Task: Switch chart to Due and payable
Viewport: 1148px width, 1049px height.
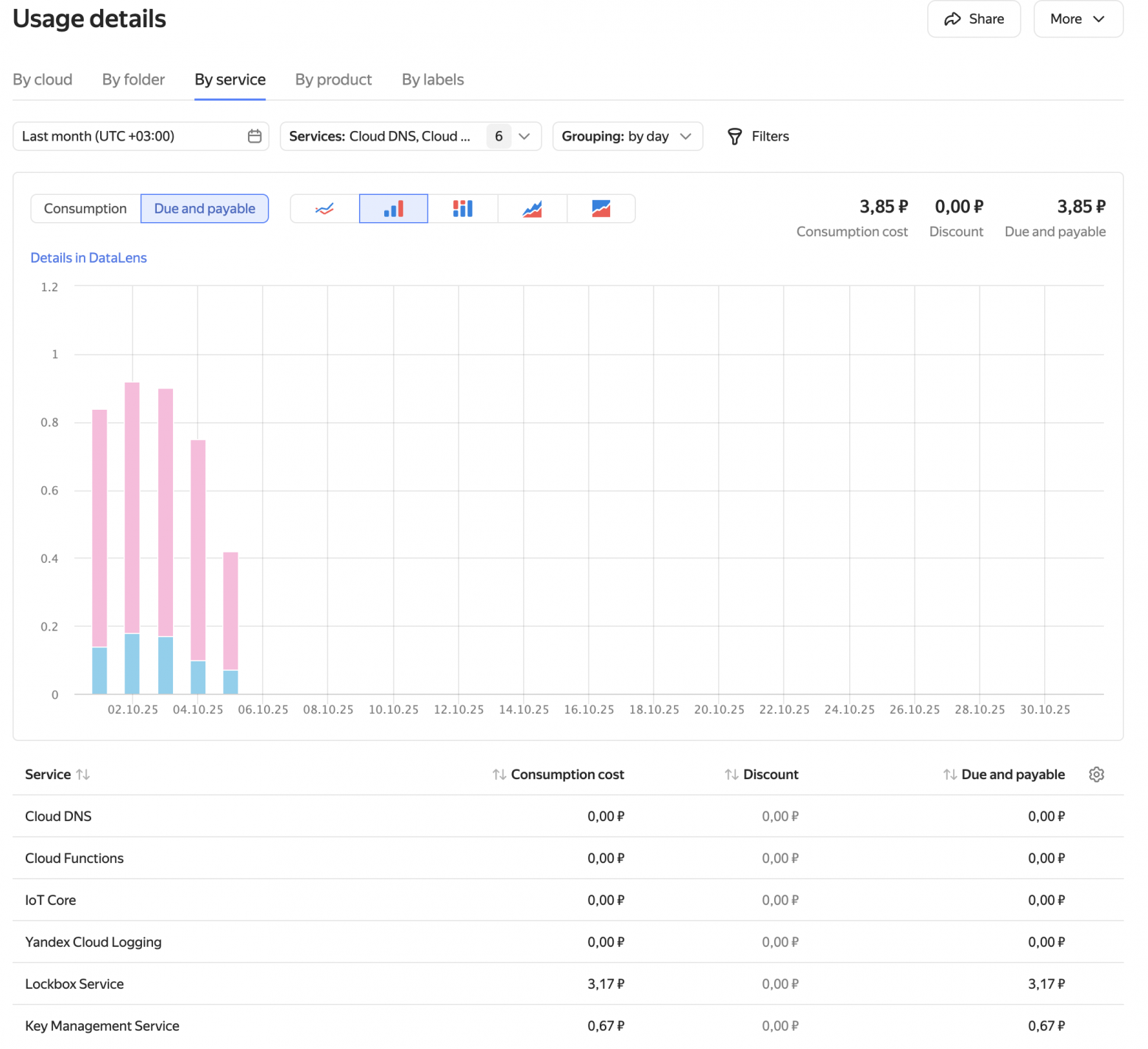Action: pyautogui.click(x=205, y=209)
